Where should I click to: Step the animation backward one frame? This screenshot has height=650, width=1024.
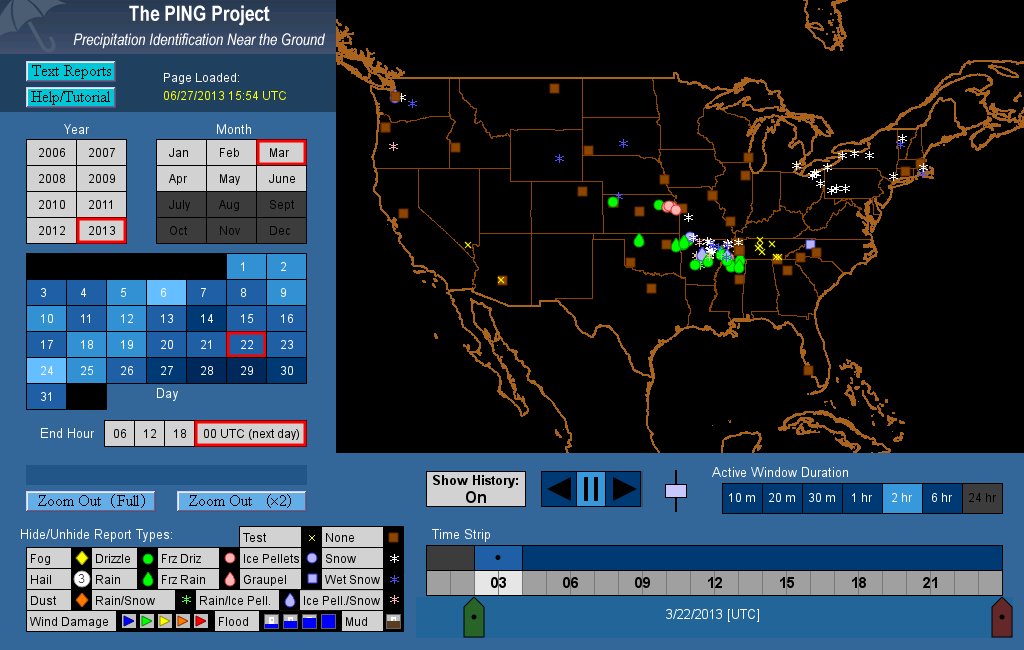click(x=559, y=489)
